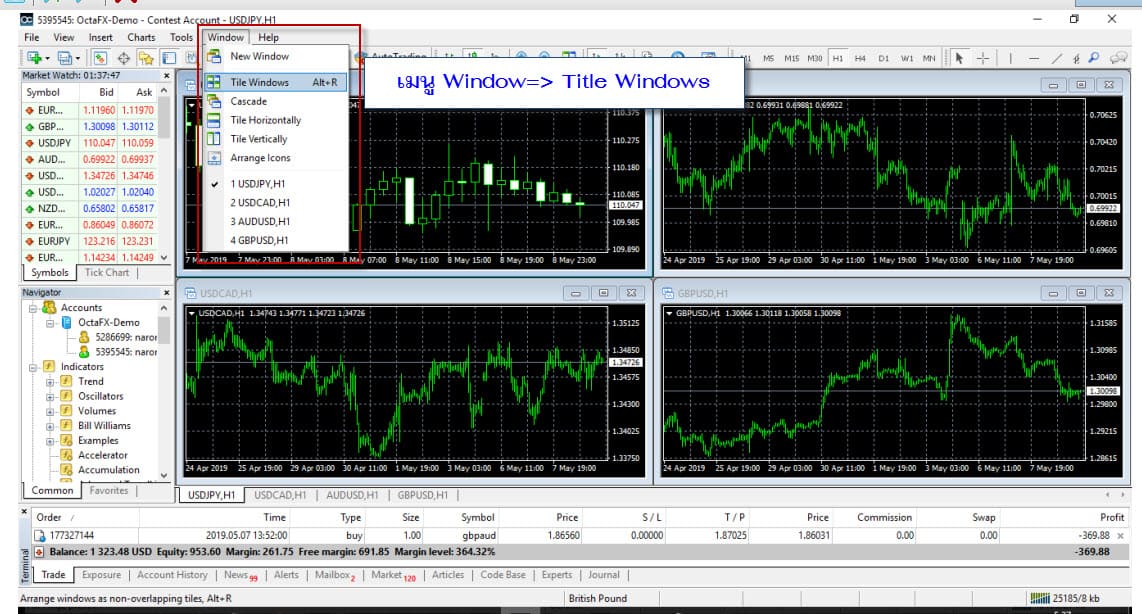Open the Charts menu
Viewport: 1142px width, 614px height.
[x=141, y=38]
